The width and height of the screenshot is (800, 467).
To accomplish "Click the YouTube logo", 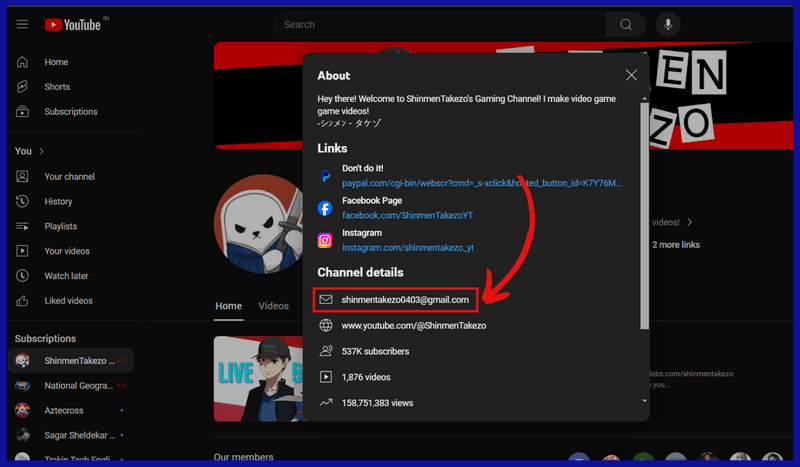I will coord(73,25).
